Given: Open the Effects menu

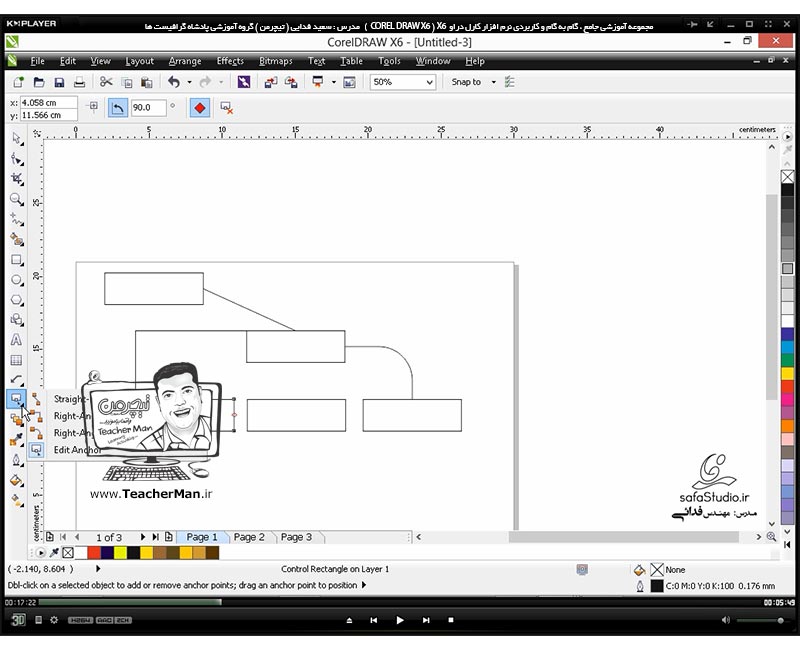Looking at the screenshot, I should point(230,61).
